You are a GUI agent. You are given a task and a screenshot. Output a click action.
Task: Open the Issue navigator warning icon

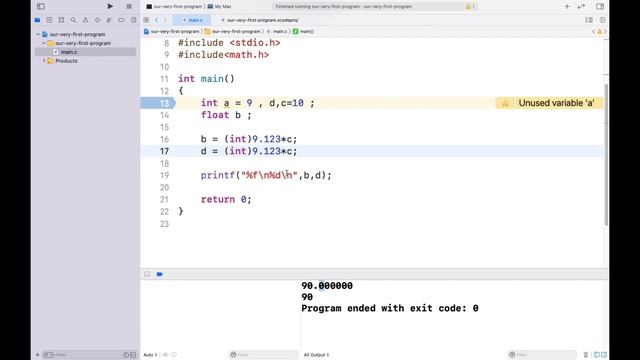click(x=85, y=20)
